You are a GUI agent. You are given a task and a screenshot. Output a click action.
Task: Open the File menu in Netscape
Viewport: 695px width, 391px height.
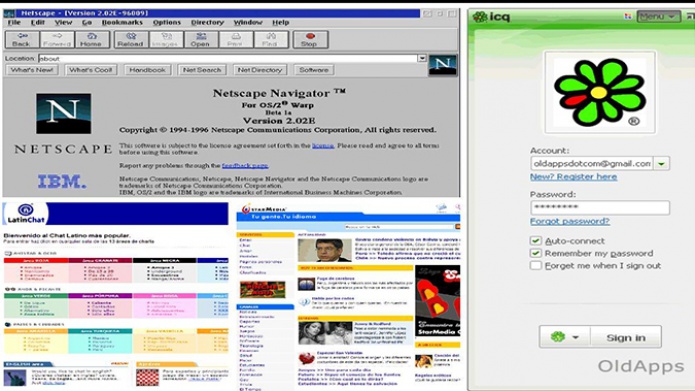click(14, 22)
